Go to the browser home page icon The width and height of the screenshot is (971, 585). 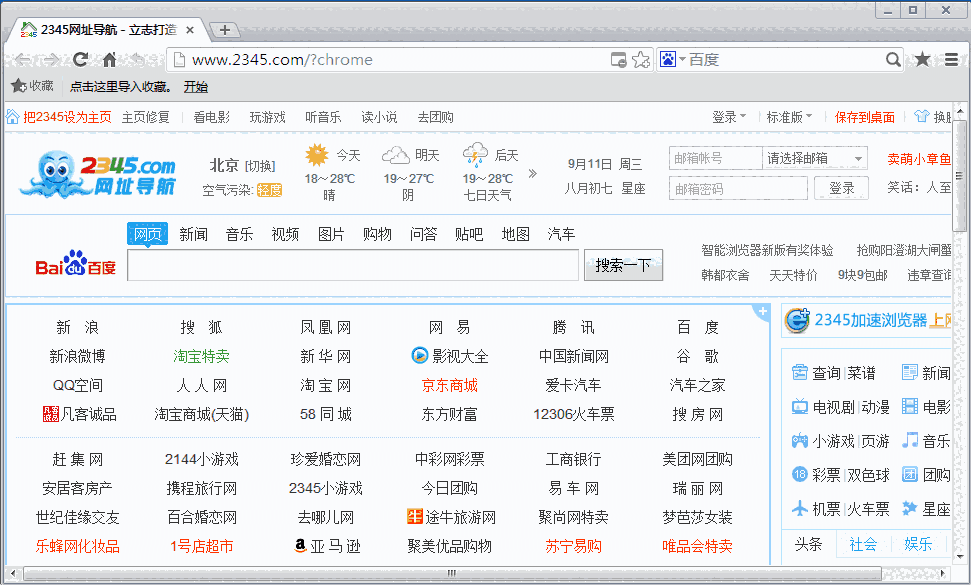coord(110,60)
